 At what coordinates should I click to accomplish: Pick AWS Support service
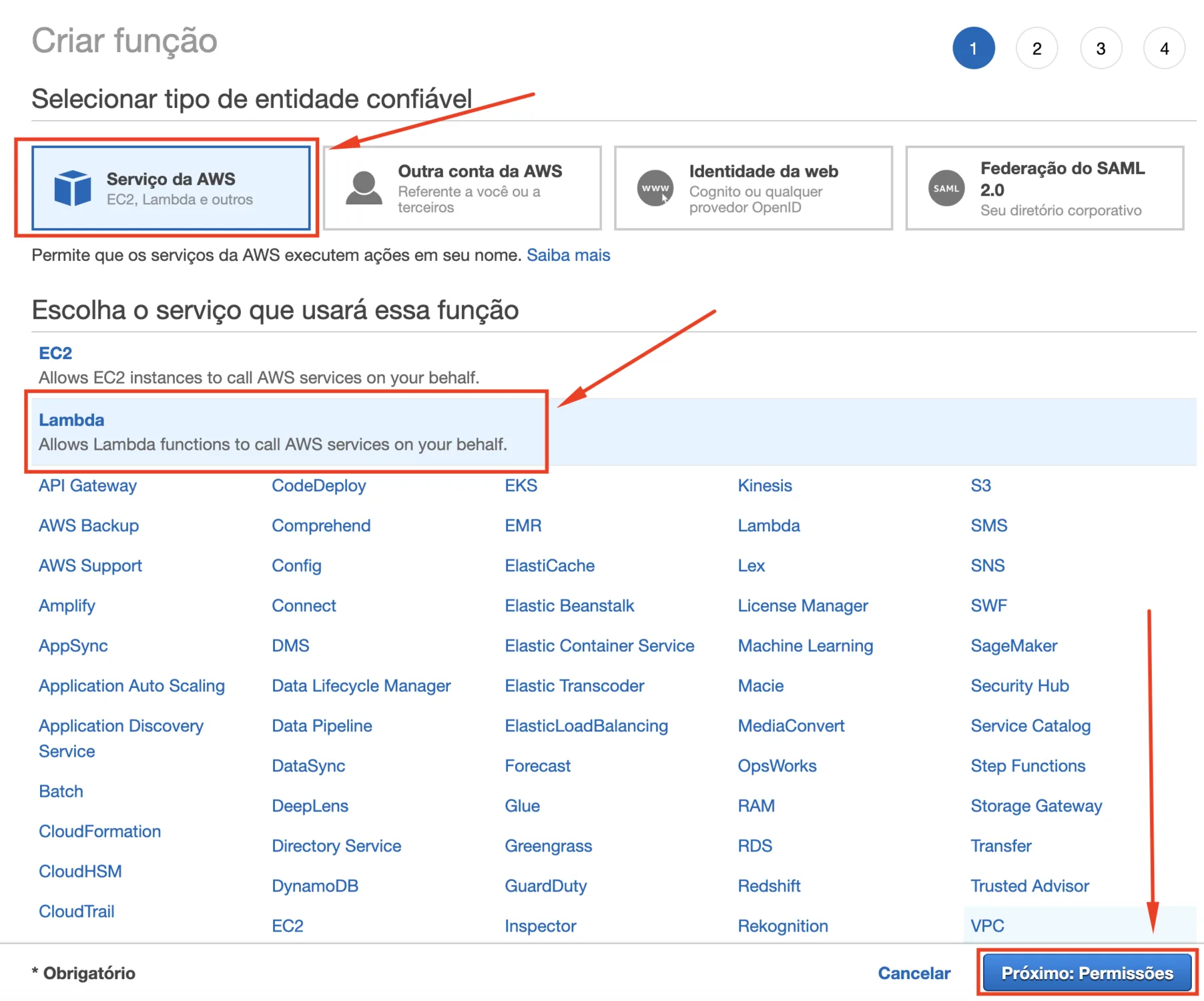point(90,565)
